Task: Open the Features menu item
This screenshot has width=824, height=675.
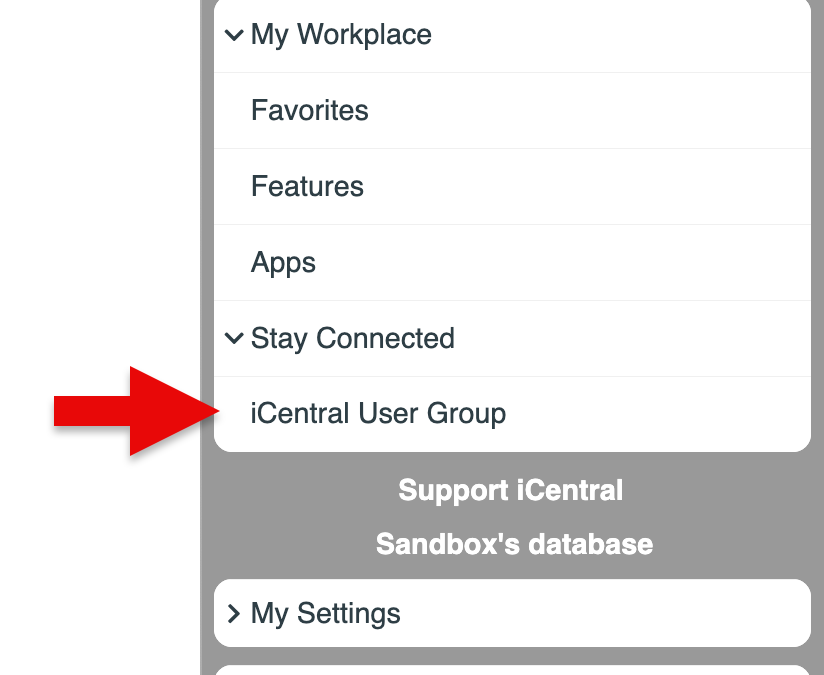Action: (x=307, y=186)
